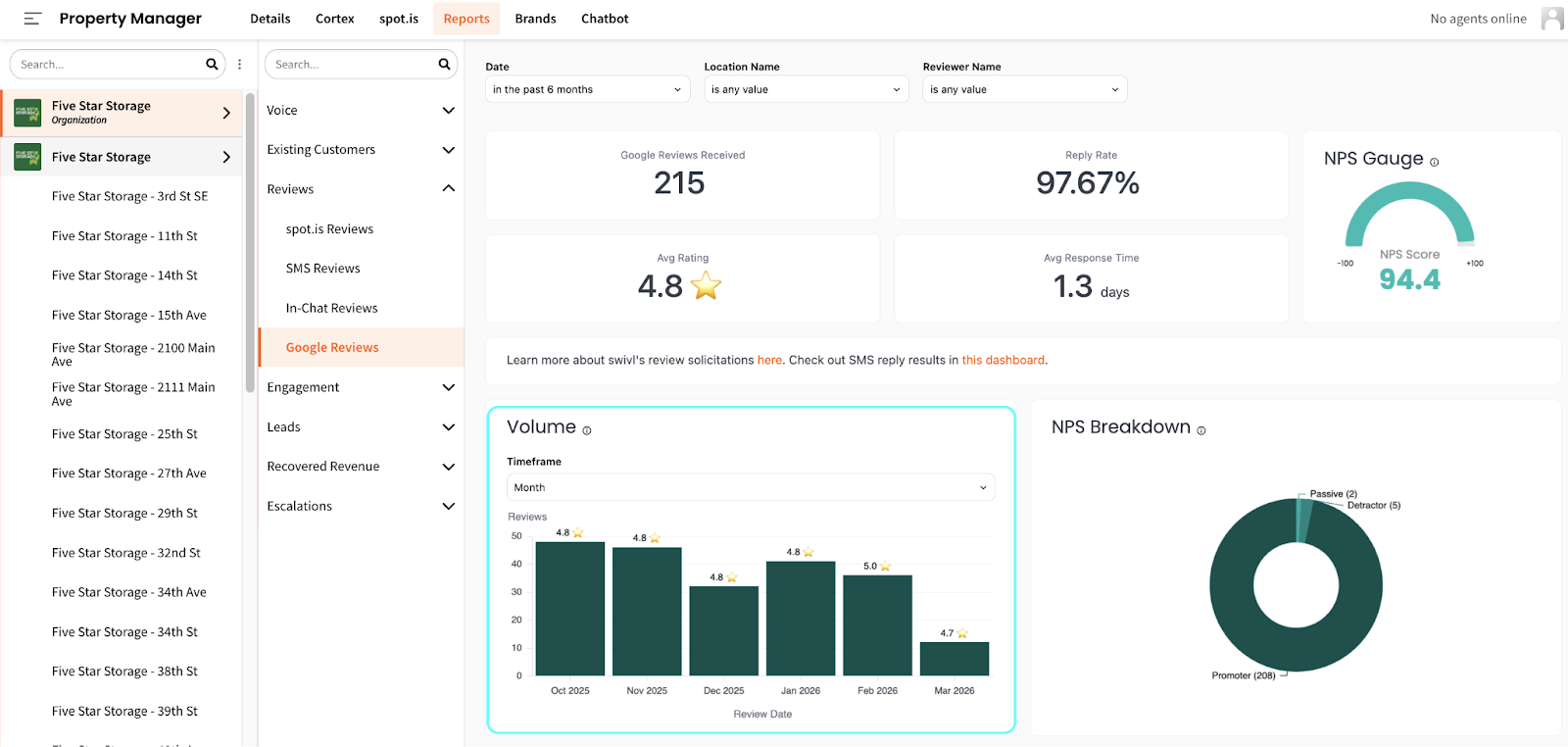Open the Date filter dropdown

[x=588, y=89]
